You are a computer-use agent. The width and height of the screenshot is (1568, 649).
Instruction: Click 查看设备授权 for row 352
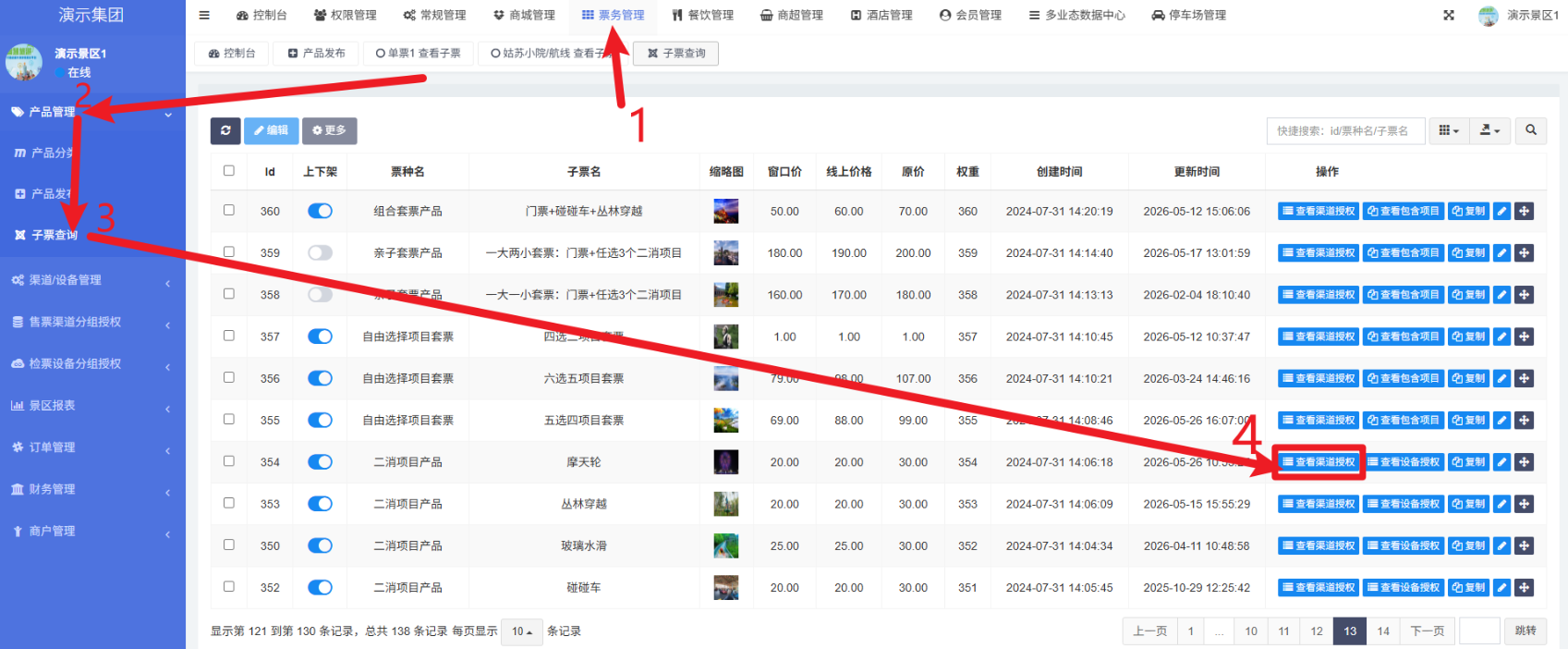[1404, 588]
